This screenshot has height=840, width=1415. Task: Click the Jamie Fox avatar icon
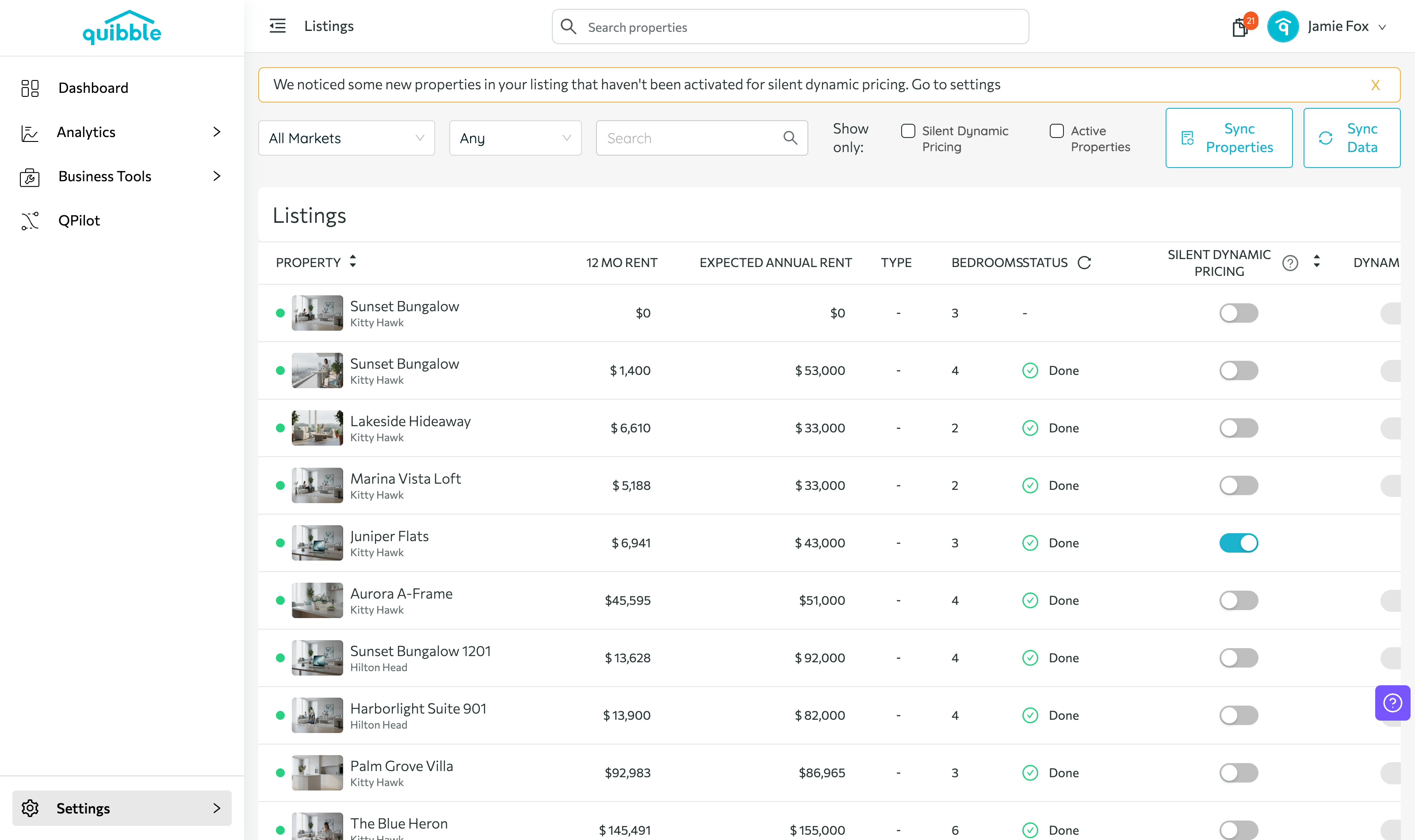click(1282, 27)
